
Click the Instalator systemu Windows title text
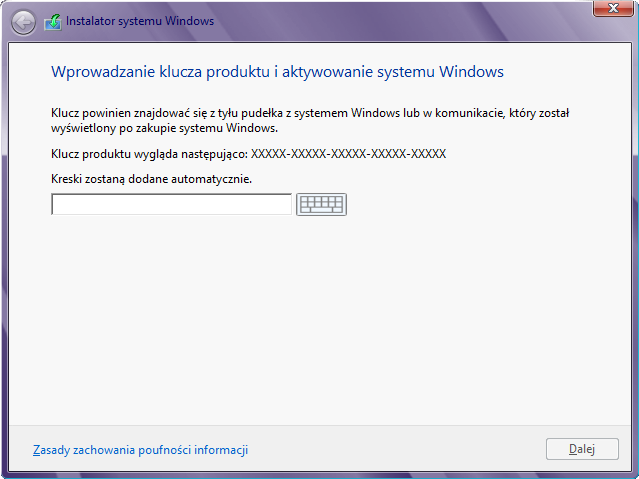click(x=140, y=21)
